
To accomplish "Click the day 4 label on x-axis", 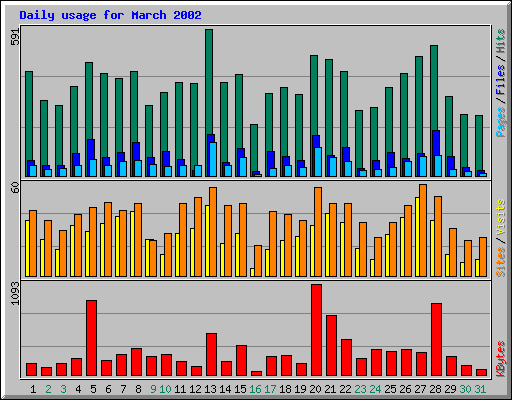I will pos(78,389).
